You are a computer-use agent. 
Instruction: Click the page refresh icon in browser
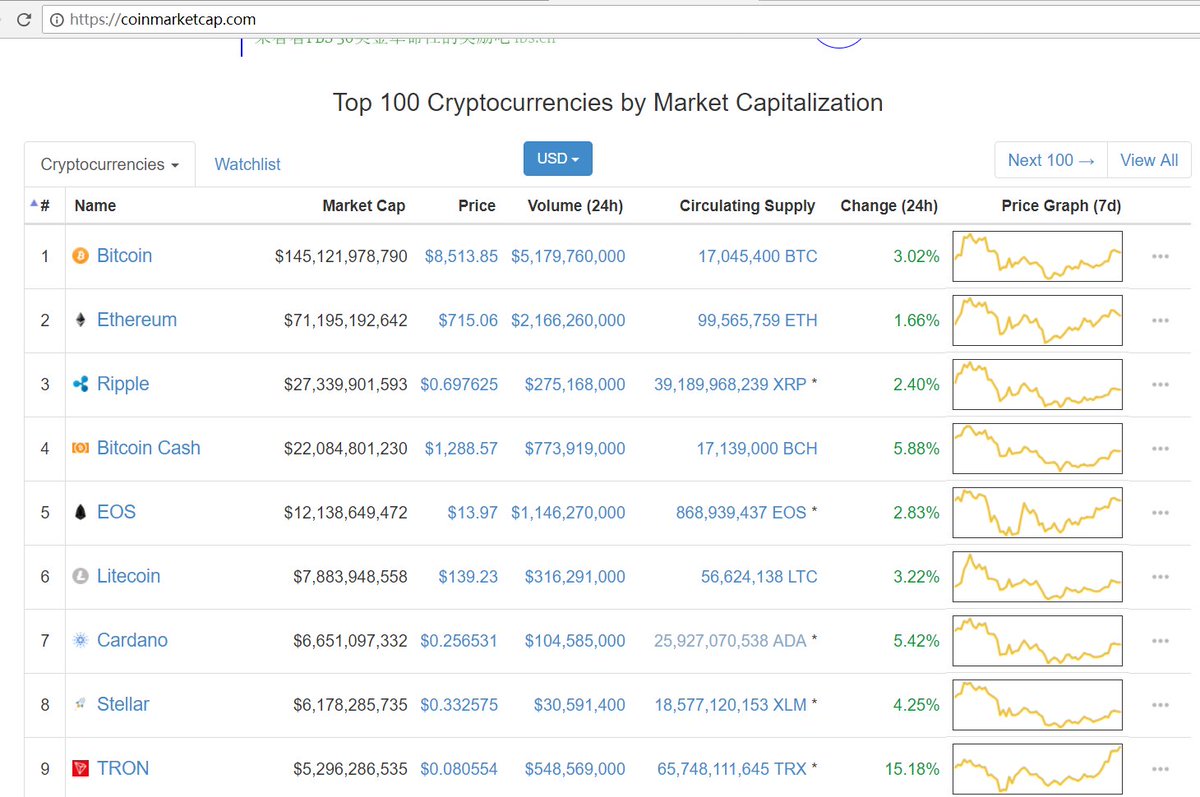(x=25, y=18)
